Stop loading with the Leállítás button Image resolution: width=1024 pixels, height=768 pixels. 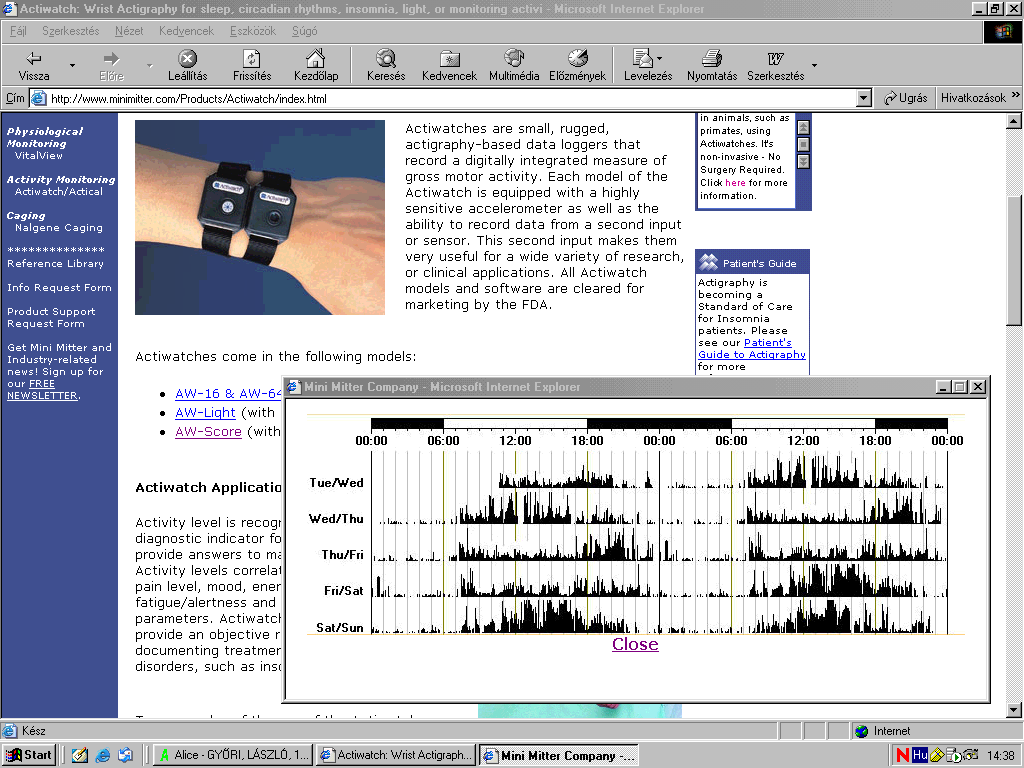[x=187, y=65]
